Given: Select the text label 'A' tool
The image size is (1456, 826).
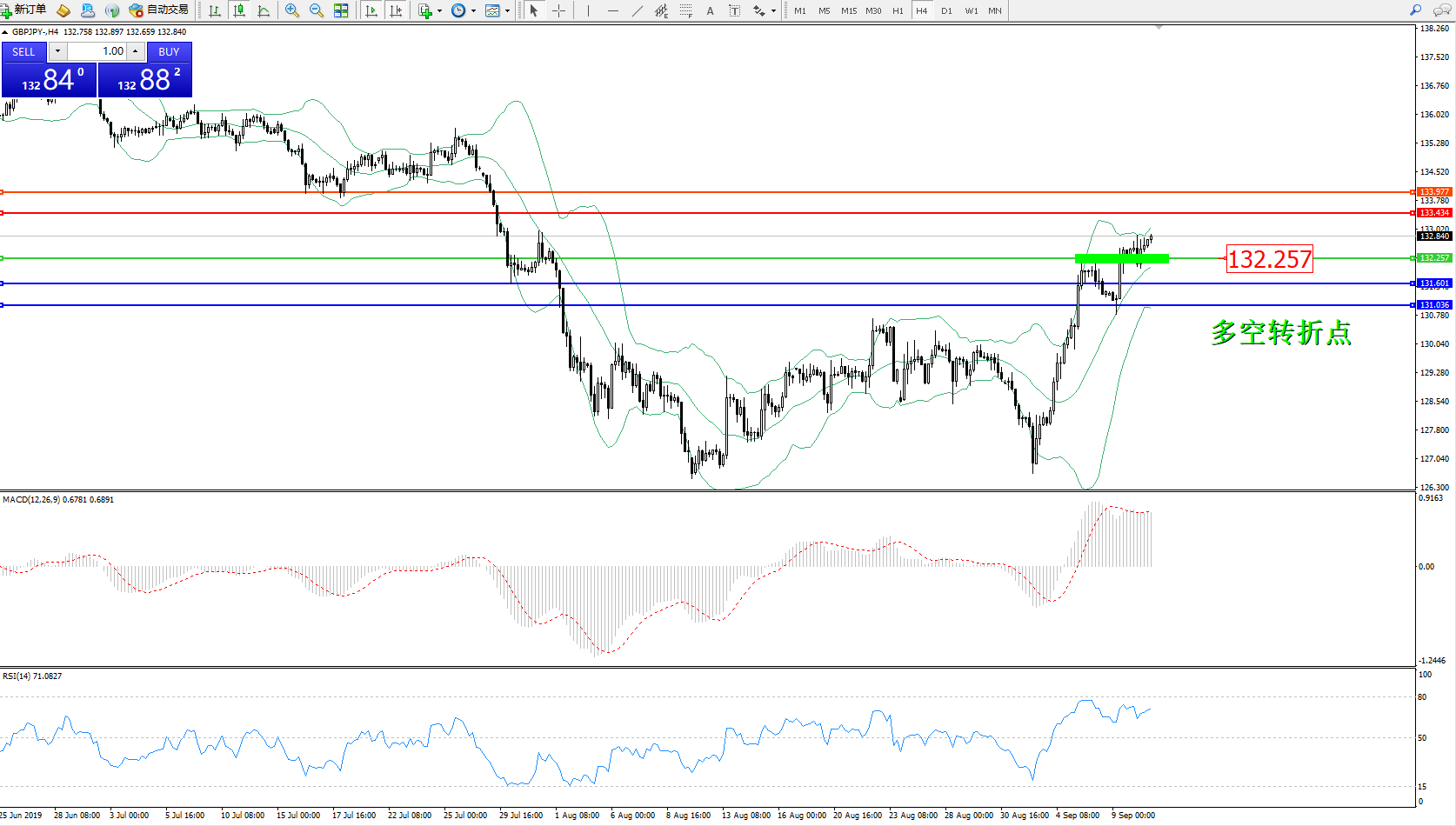Looking at the screenshot, I should [710, 10].
